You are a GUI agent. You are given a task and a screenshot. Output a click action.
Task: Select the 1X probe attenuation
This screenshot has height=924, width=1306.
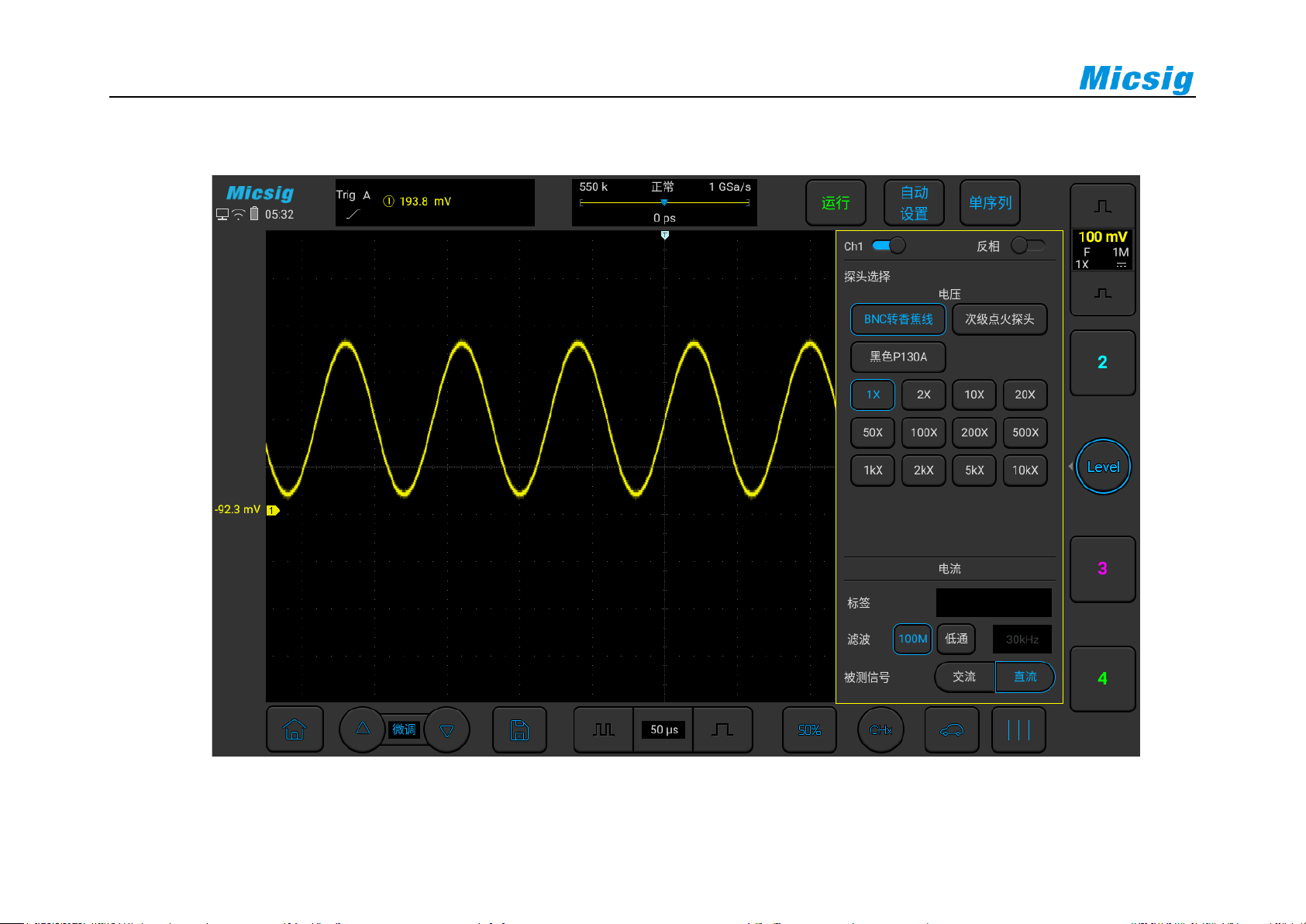coord(873,395)
